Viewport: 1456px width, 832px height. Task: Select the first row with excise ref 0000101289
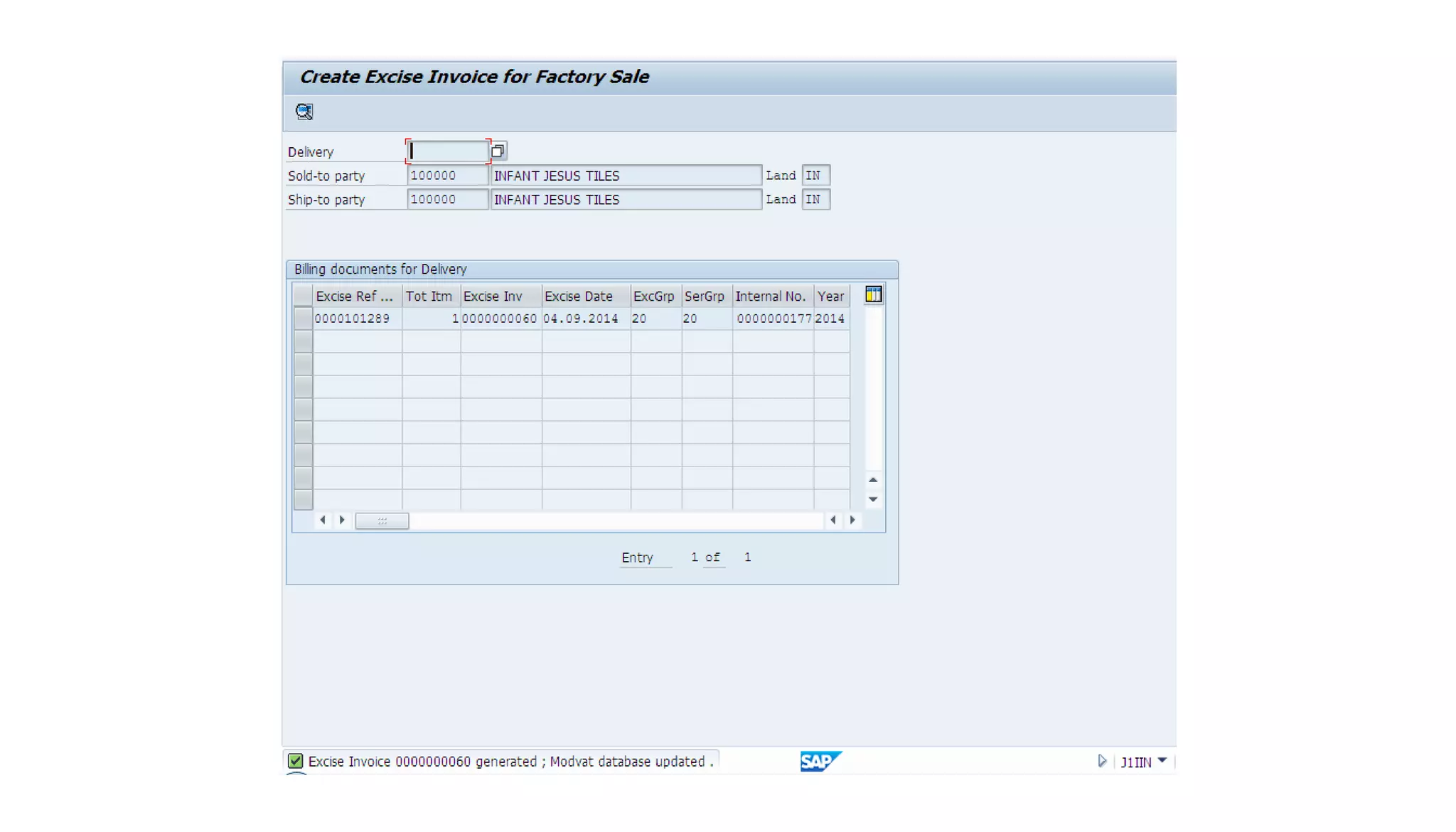303,319
